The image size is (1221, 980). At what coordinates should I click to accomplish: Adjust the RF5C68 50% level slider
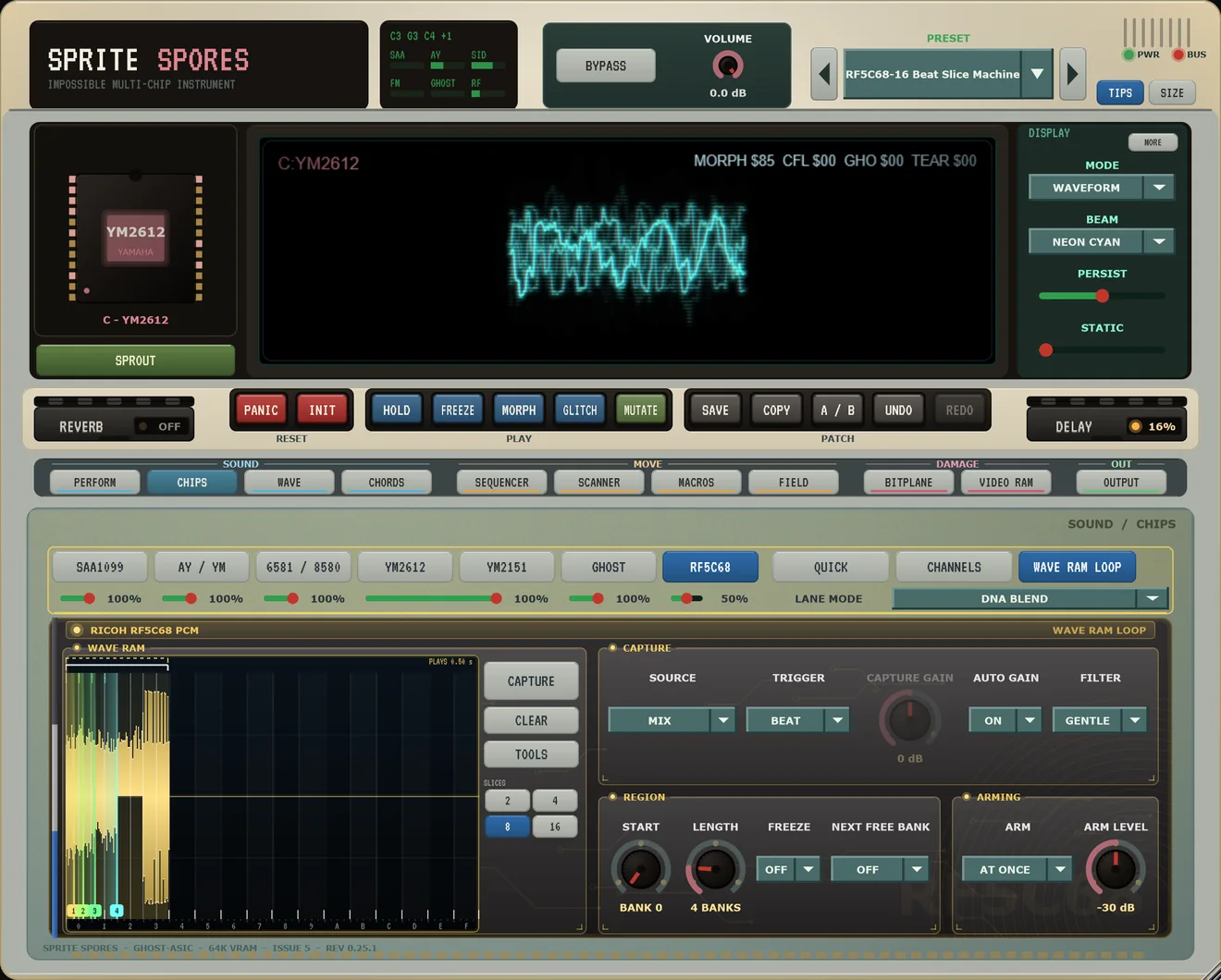686,598
